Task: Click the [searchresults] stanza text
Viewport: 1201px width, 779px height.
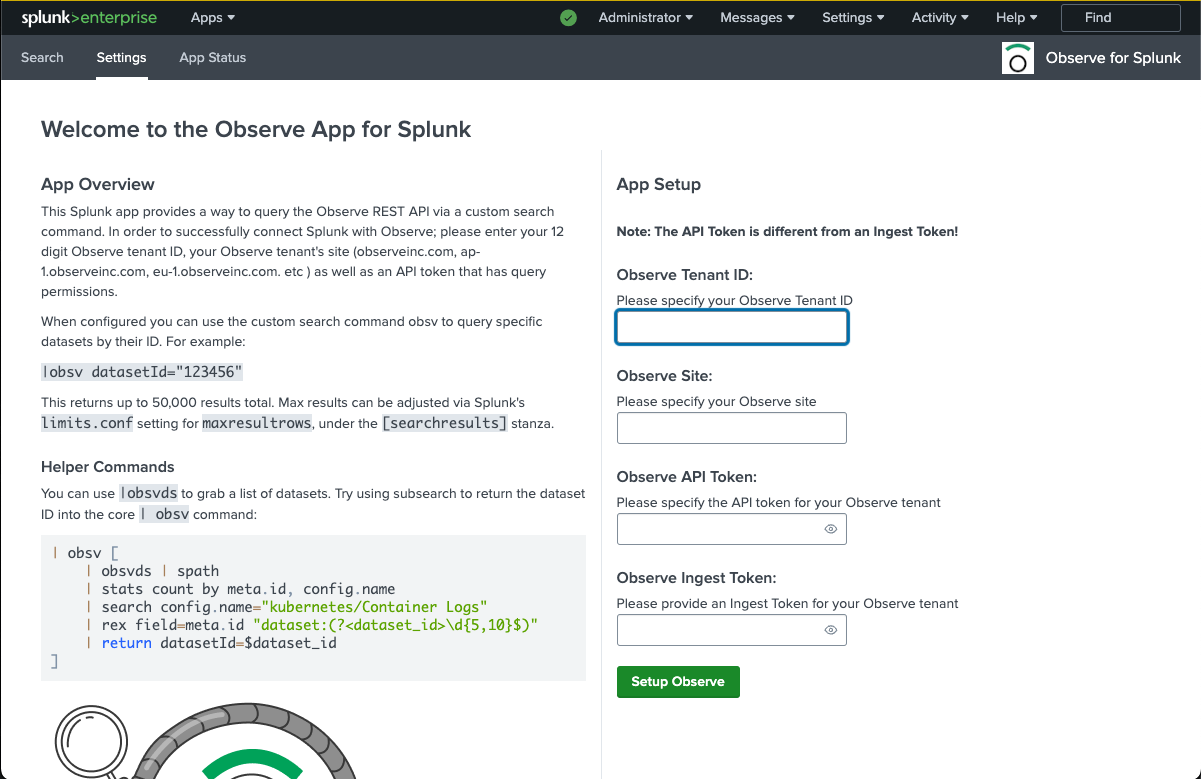Action: (x=446, y=423)
